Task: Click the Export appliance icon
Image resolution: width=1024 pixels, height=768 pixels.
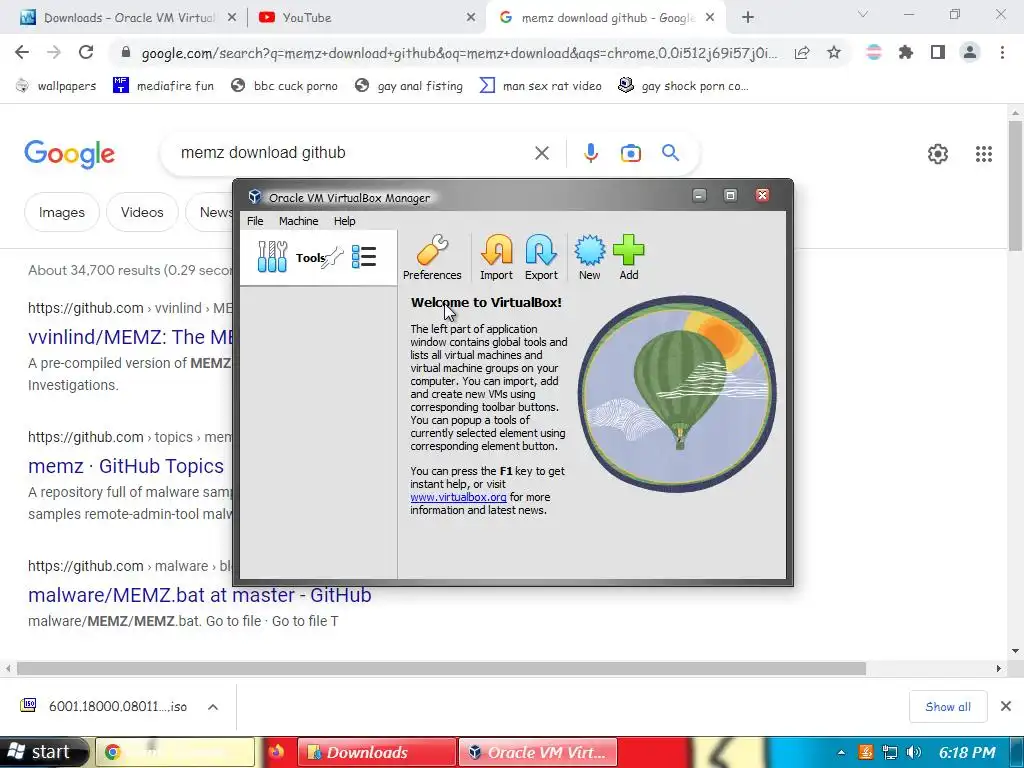Action: click(x=541, y=258)
